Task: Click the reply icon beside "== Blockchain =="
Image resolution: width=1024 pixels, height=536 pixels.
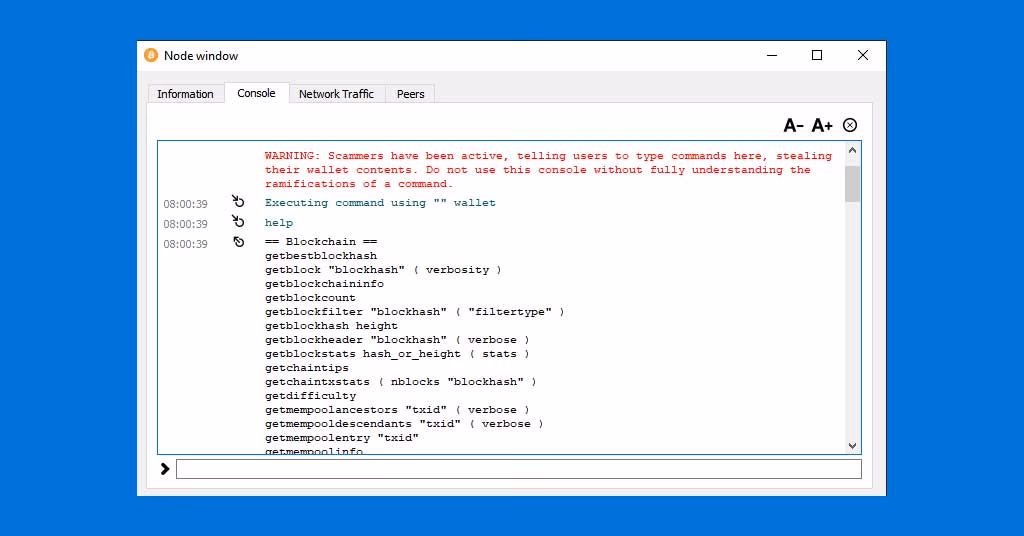Action: tap(238, 242)
